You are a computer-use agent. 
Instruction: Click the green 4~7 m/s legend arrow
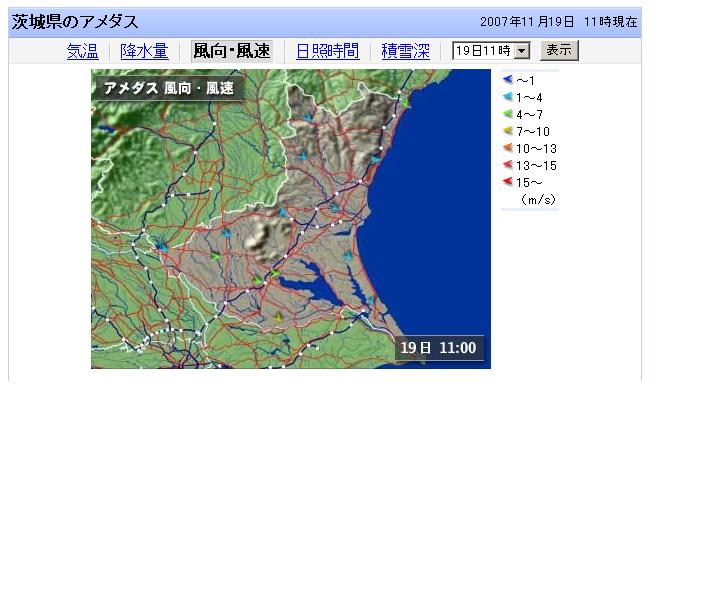tap(508, 114)
